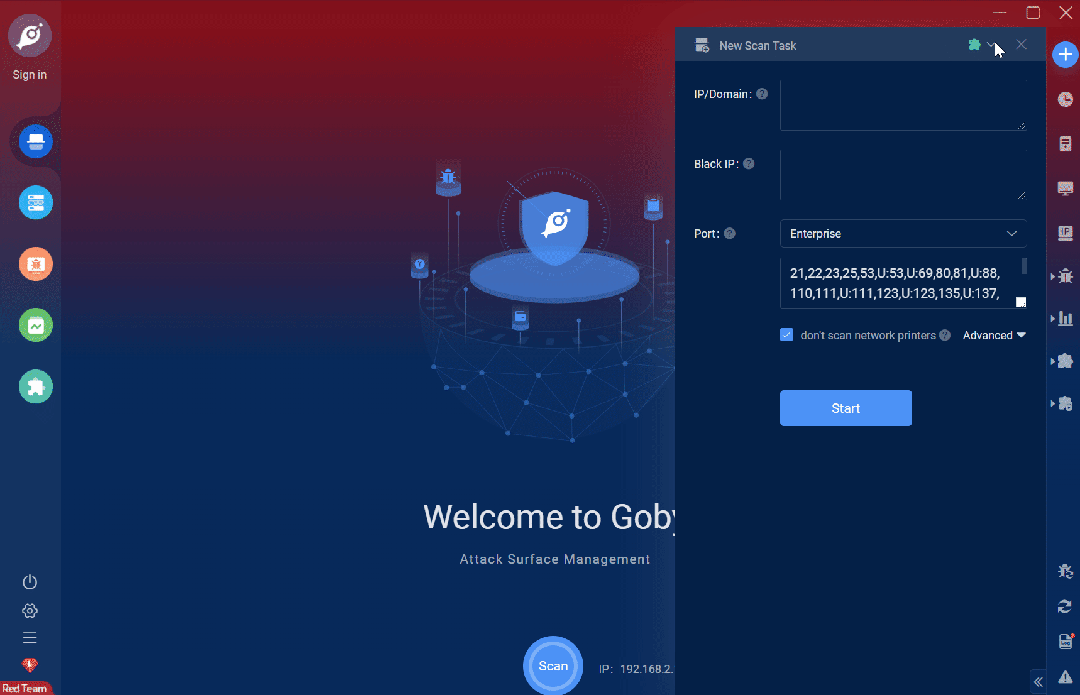Open the IP icon in right bar
This screenshot has height=695, width=1080.
(1065, 233)
